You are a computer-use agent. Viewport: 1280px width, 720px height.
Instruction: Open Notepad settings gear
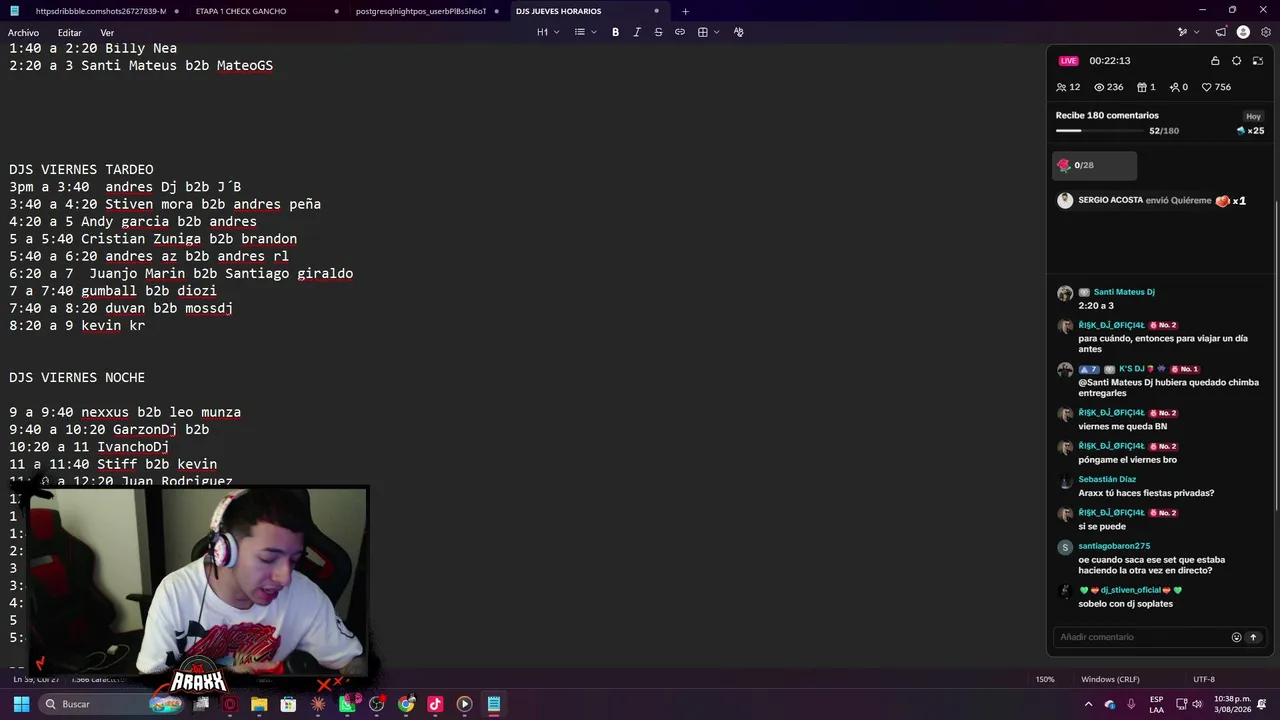click(x=1266, y=32)
